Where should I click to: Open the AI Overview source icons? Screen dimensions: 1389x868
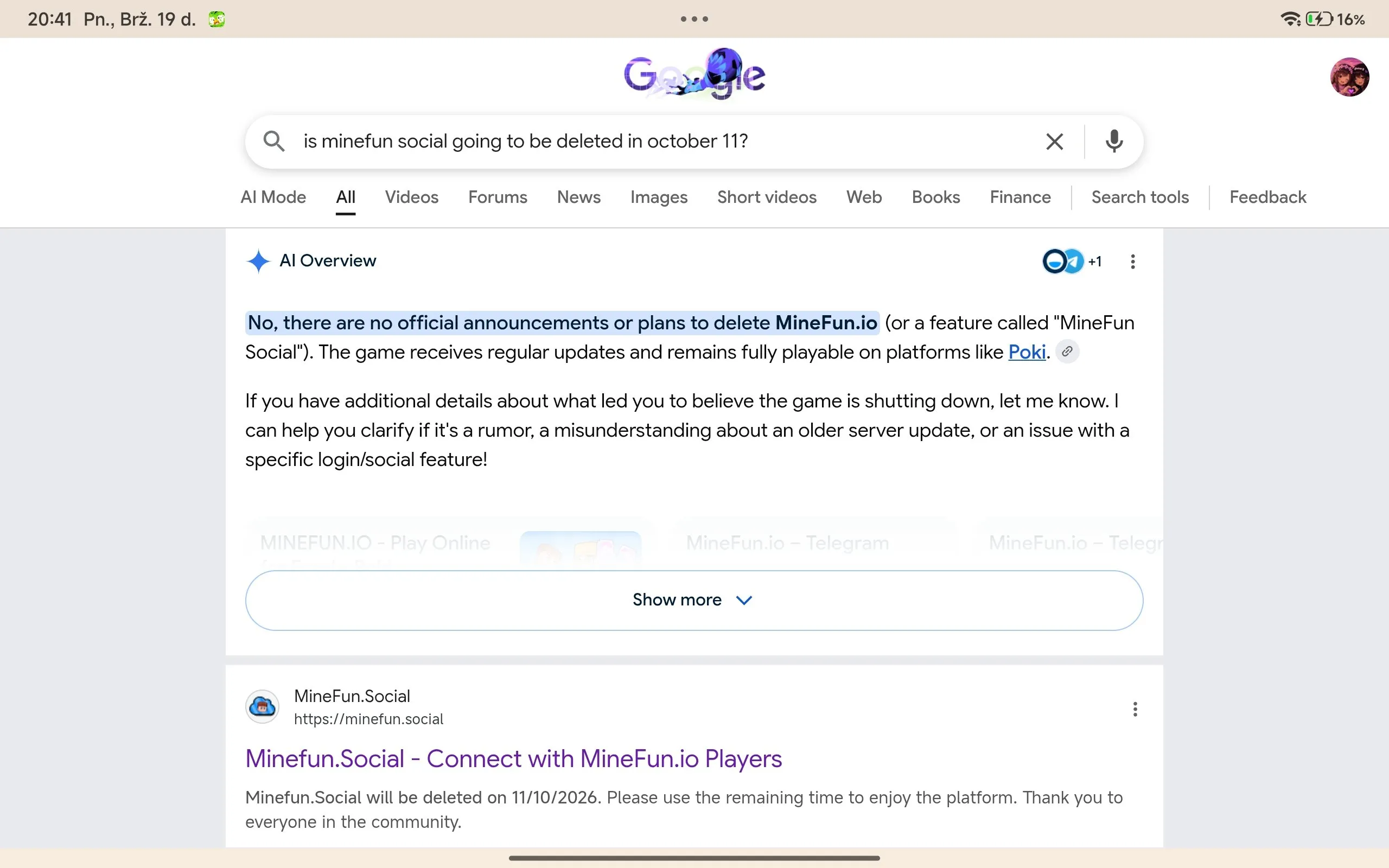(x=1072, y=261)
